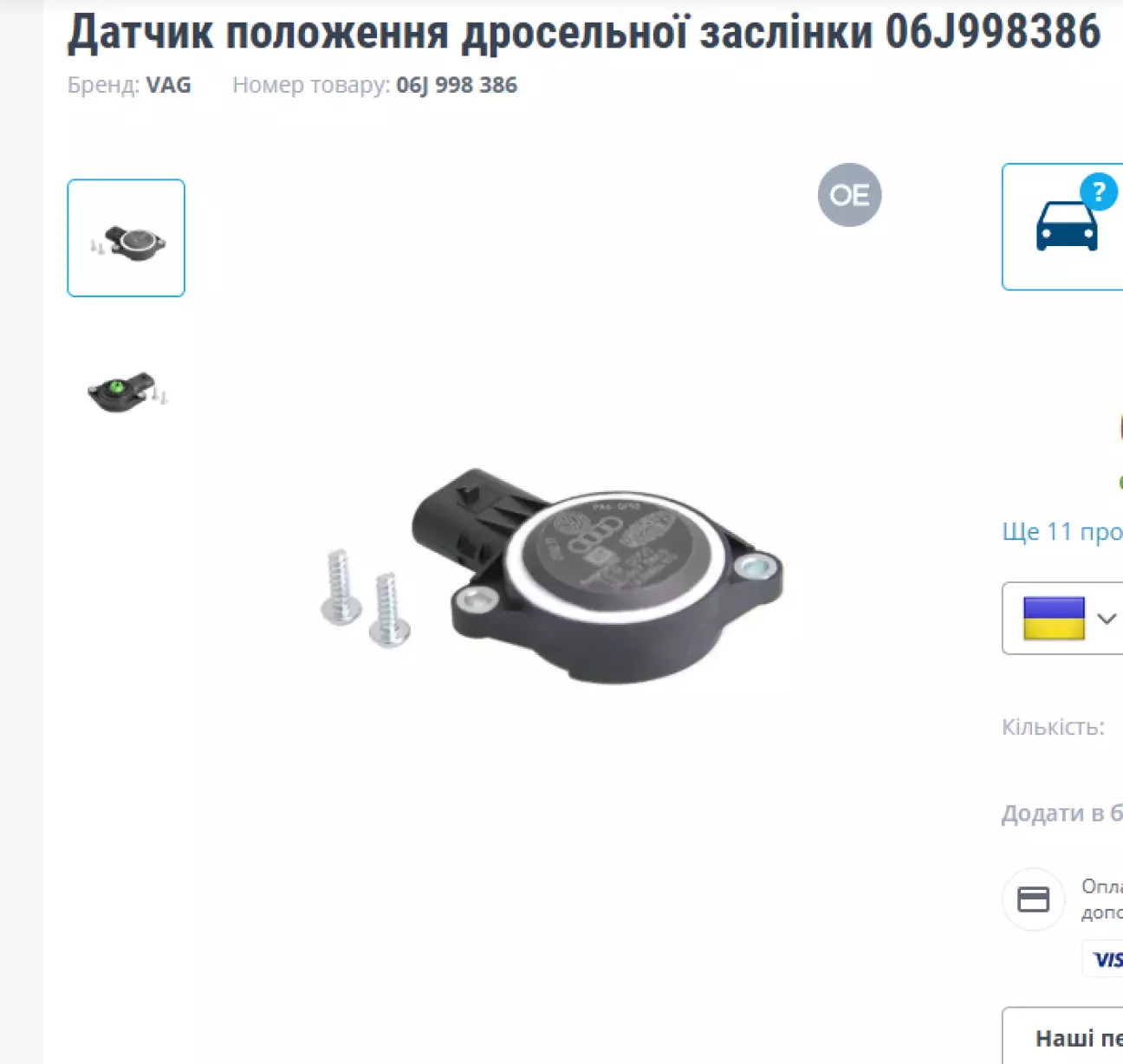Click the credit card payment icon
The width and height of the screenshot is (1123, 1064).
pyautogui.click(x=1033, y=899)
